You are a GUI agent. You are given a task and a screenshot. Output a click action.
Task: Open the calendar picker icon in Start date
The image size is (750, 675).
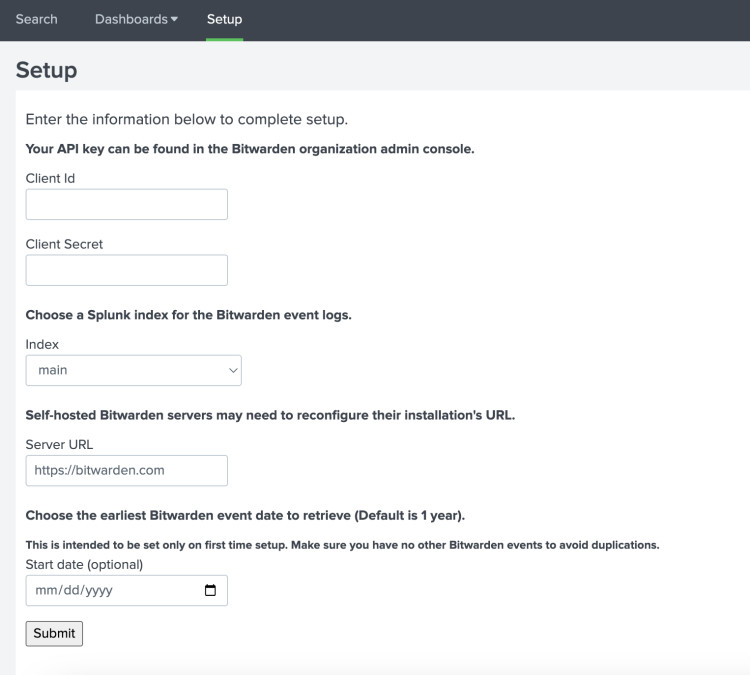point(210,590)
